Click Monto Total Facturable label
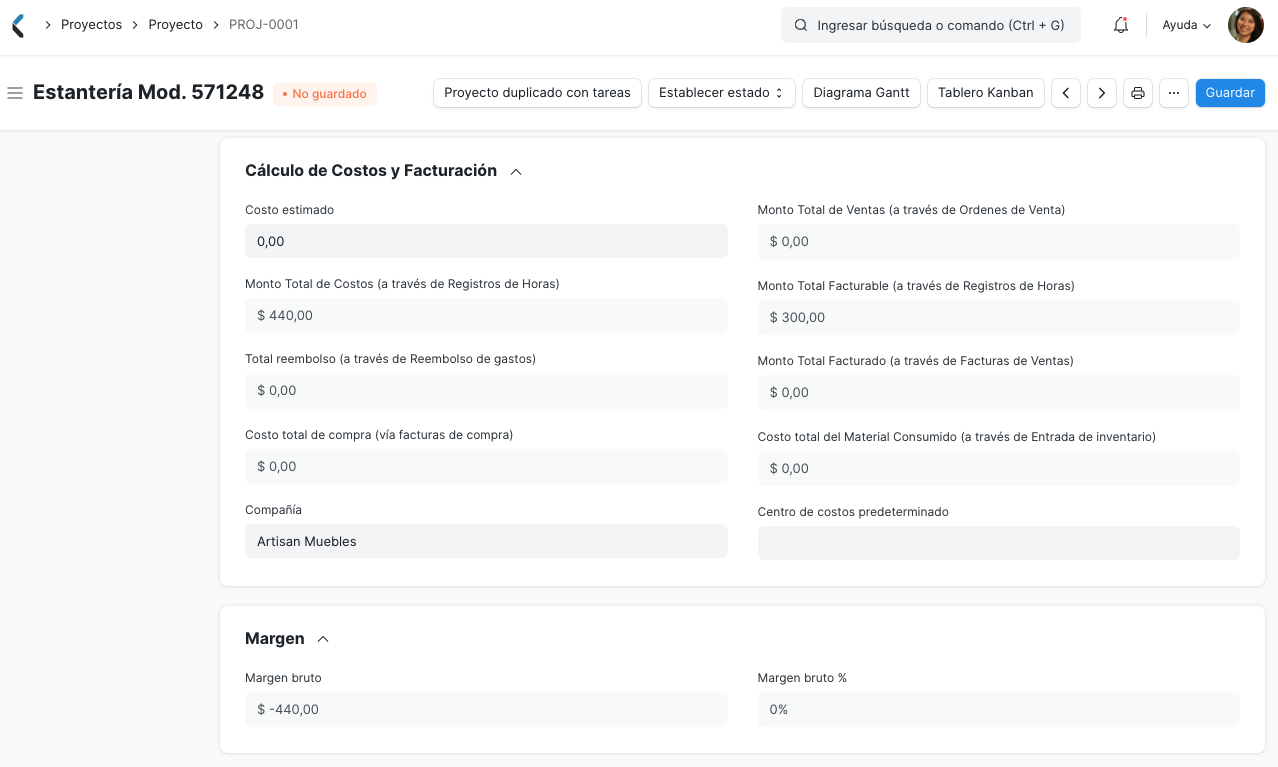Viewport: 1278px width, 767px height. (916, 286)
